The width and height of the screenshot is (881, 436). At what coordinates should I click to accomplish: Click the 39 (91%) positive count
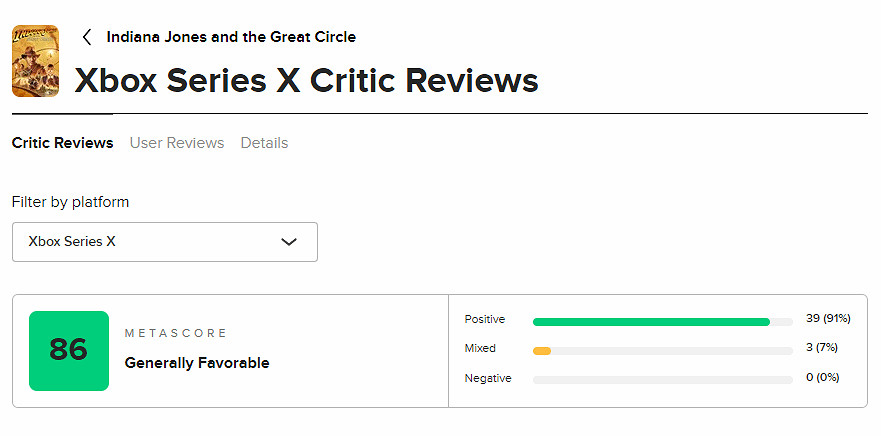coord(827,319)
